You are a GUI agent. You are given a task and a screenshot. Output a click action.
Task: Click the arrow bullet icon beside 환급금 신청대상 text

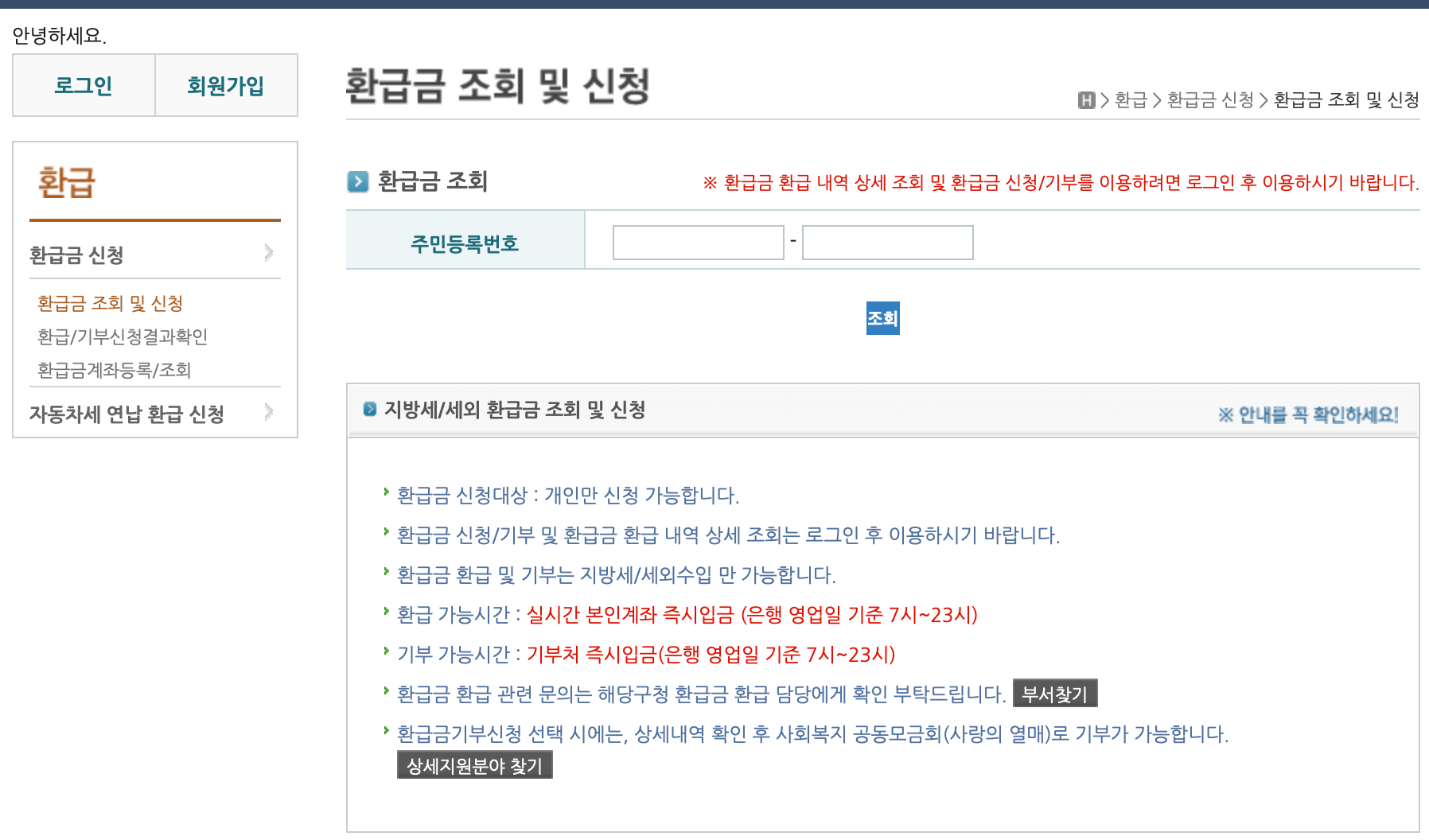click(x=387, y=493)
